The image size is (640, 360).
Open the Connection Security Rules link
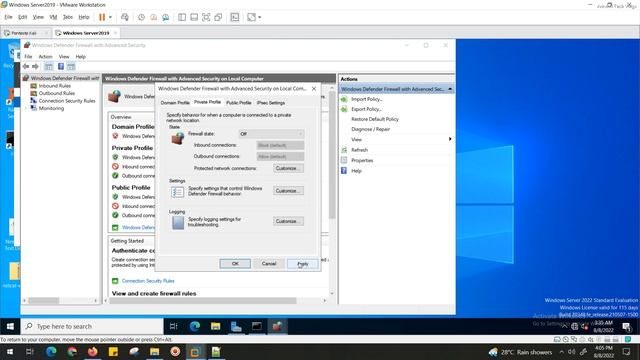coord(148,281)
